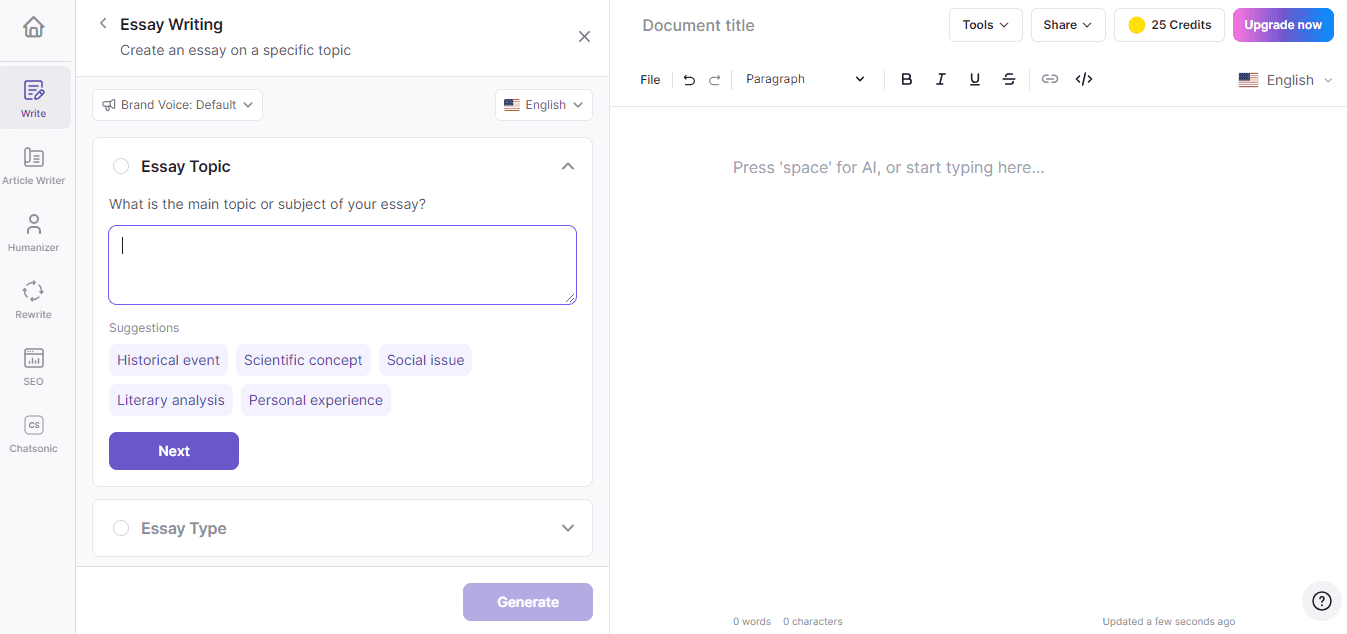Open the Write section in sidebar

pos(34,98)
